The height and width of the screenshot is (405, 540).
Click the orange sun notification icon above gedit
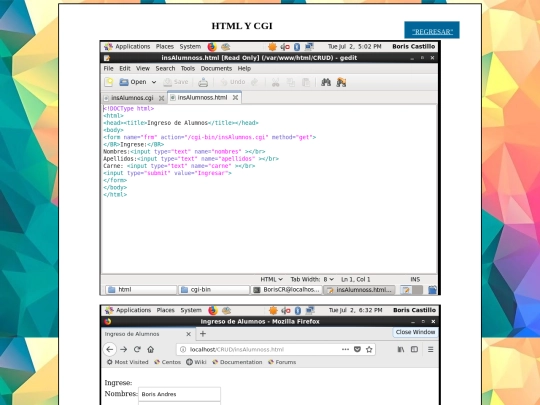pos(272,47)
